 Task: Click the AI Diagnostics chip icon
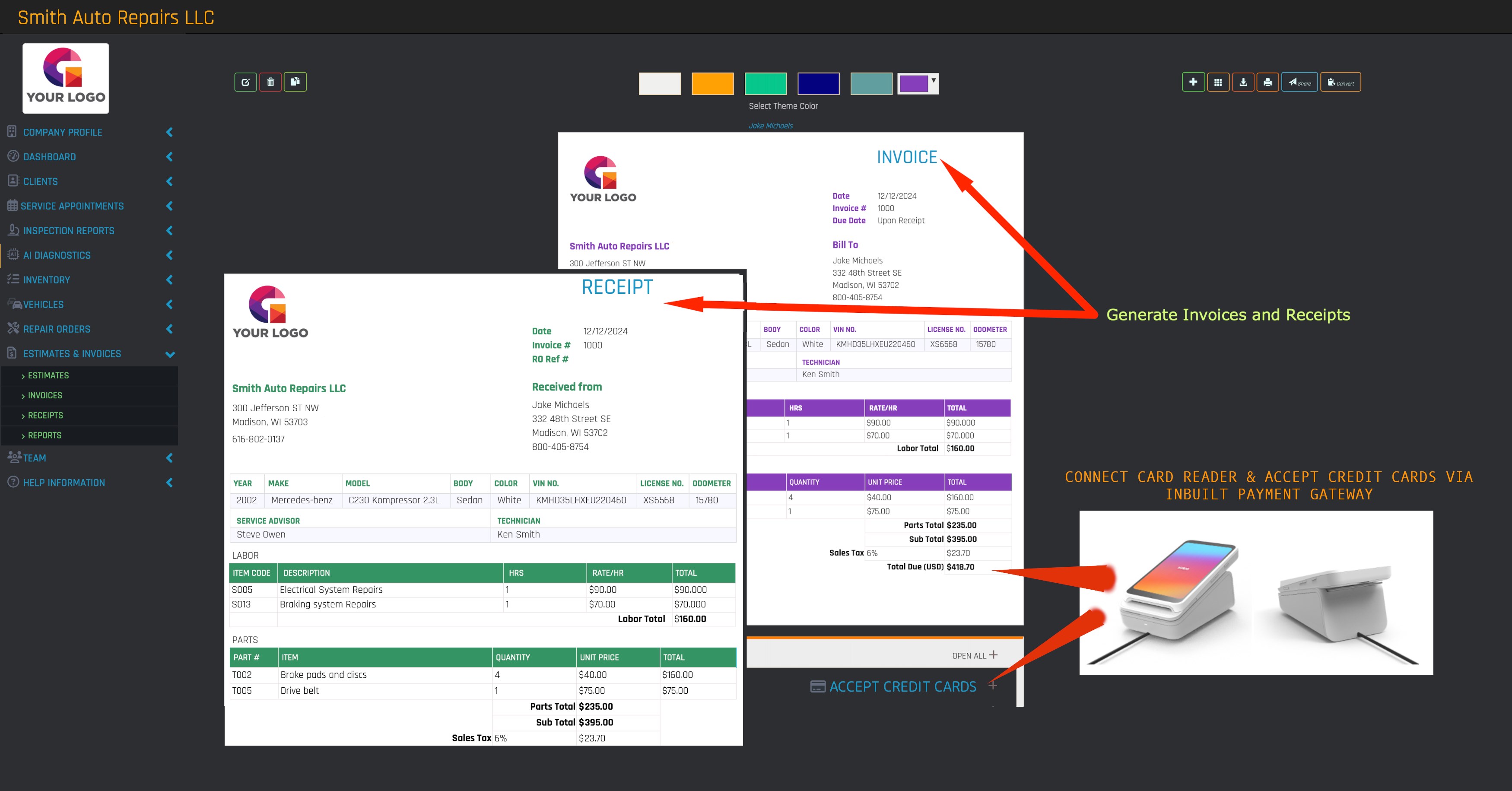[13, 255]
